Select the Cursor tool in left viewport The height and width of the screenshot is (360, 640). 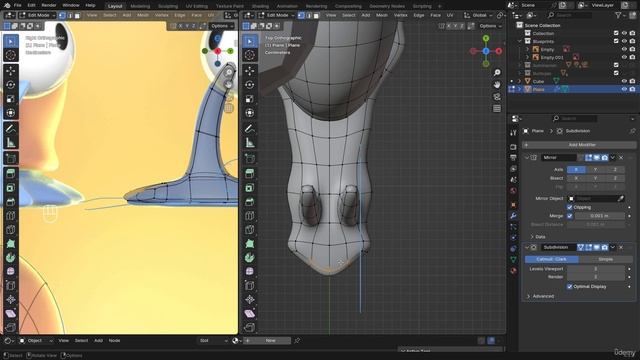[x=11, y=55]
